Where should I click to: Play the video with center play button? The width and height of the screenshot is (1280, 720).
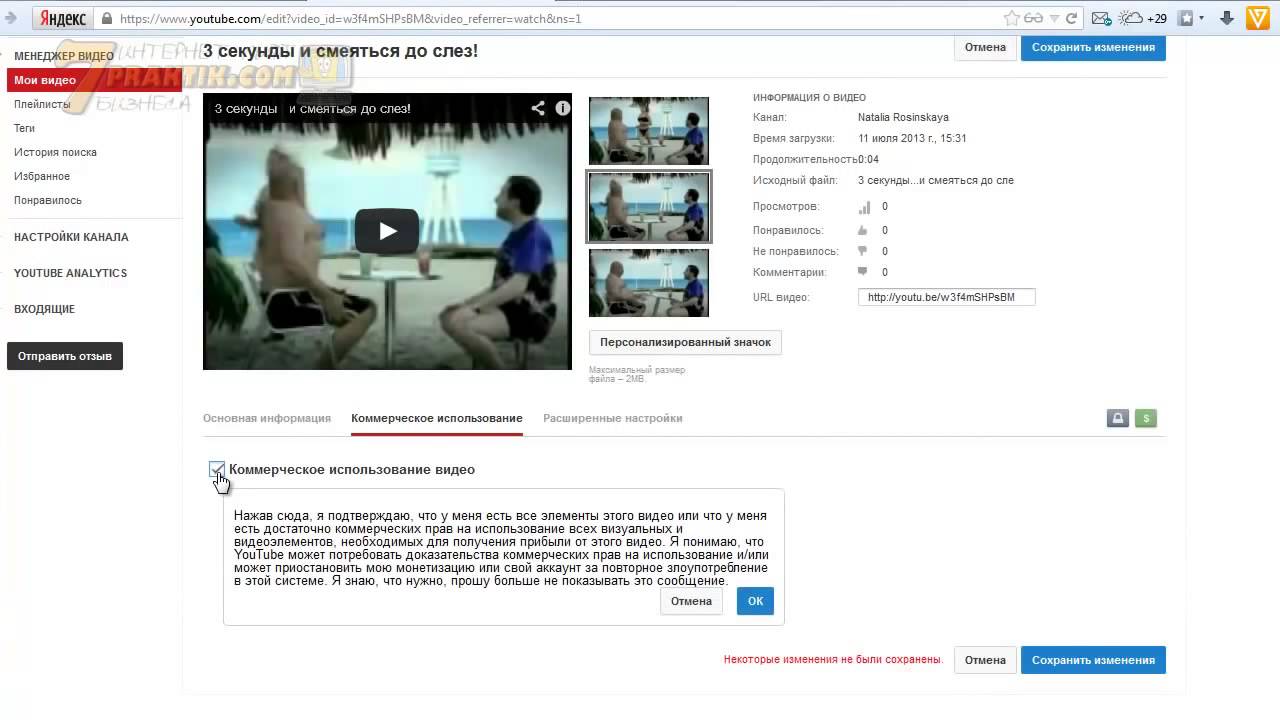[x=387, y=231]
